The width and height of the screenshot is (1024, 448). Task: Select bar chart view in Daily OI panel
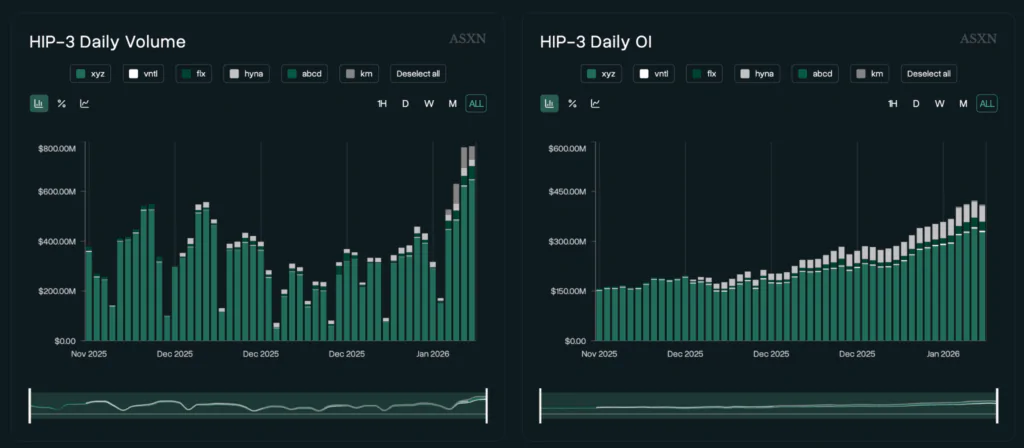(550, 103)
